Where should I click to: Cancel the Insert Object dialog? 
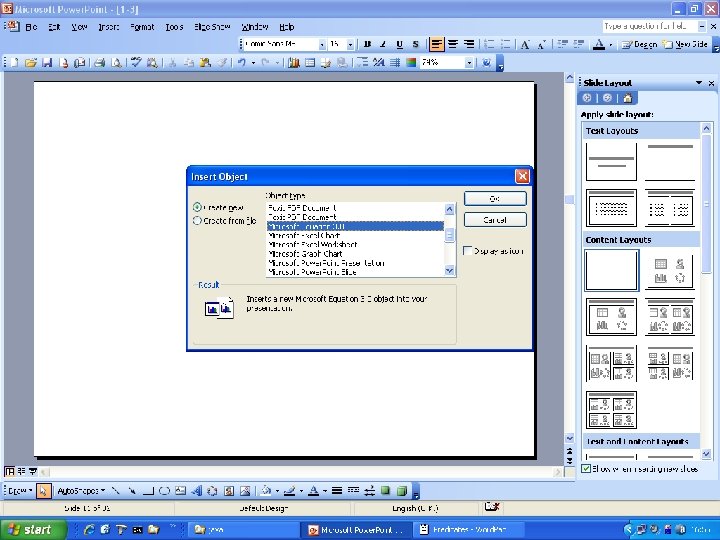(495, 220)
